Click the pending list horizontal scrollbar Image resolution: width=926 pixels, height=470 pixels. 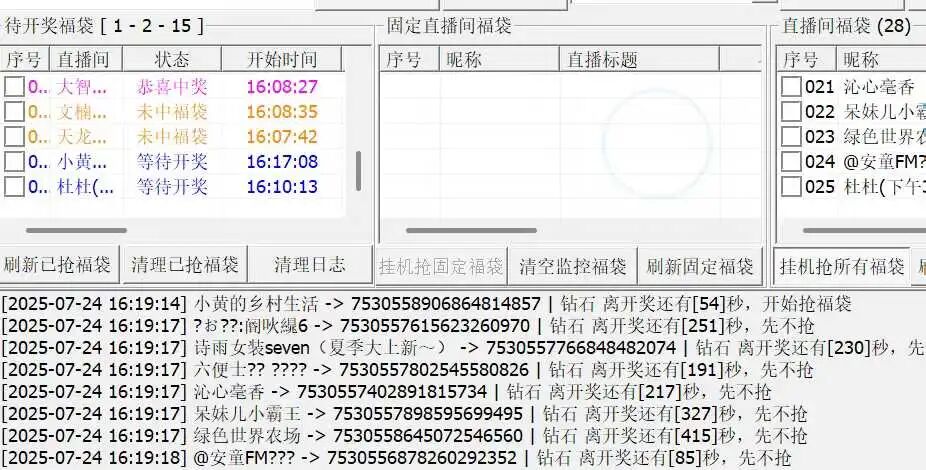point(76,230)
